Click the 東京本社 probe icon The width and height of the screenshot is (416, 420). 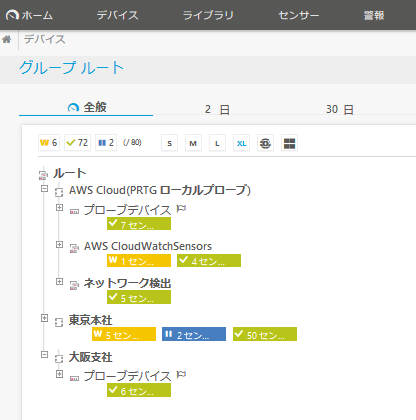click(59, 322)
